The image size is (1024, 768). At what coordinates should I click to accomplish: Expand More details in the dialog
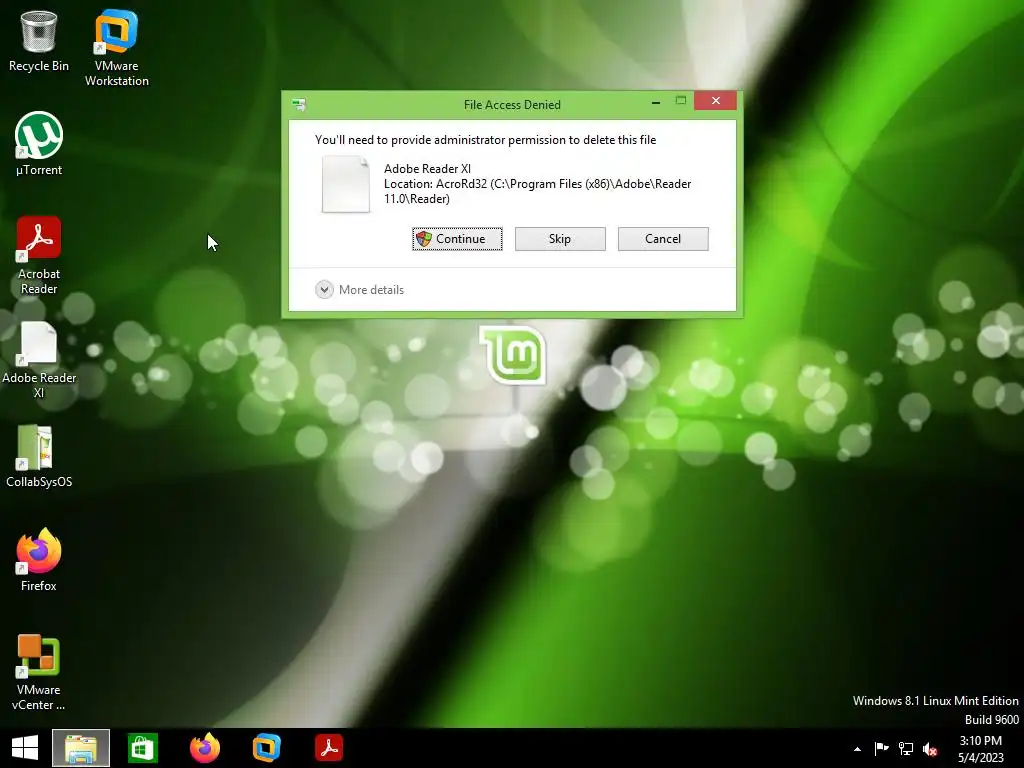[x=359, y=289]
